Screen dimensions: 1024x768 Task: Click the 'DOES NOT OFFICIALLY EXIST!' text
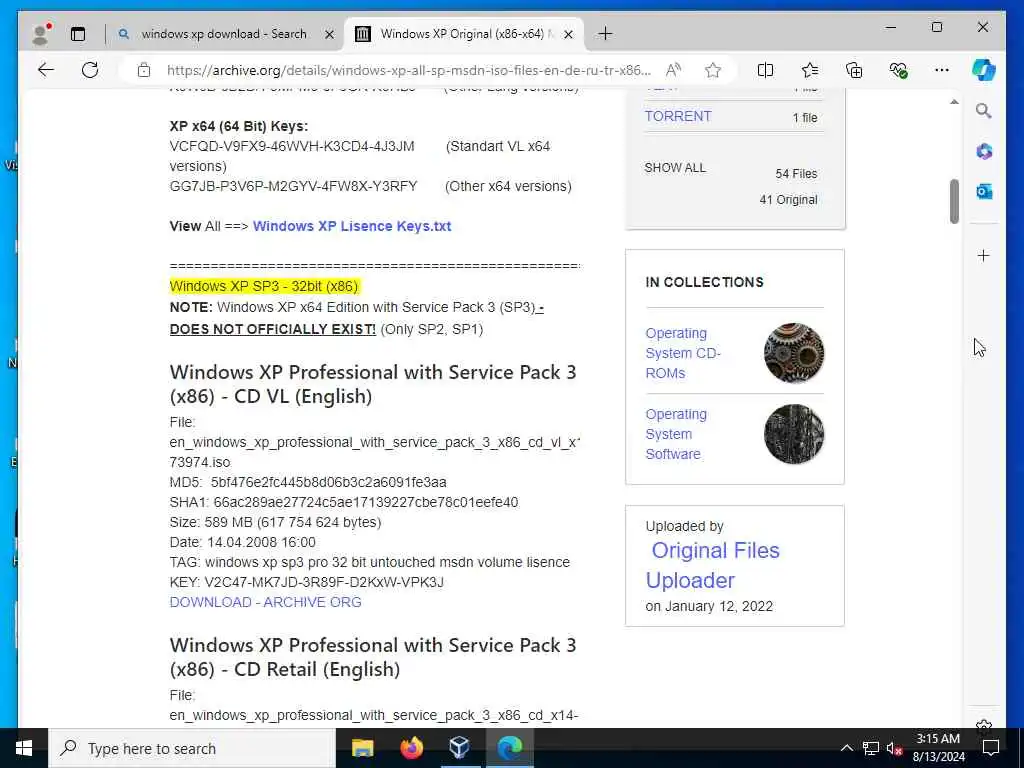272,329
